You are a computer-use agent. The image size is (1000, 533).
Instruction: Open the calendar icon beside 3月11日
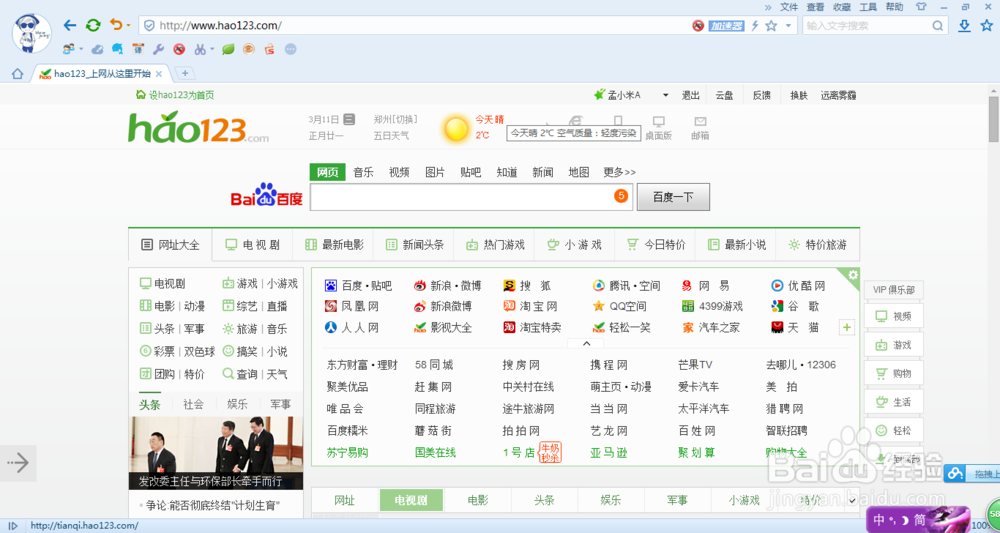click(x=349, y=119)
